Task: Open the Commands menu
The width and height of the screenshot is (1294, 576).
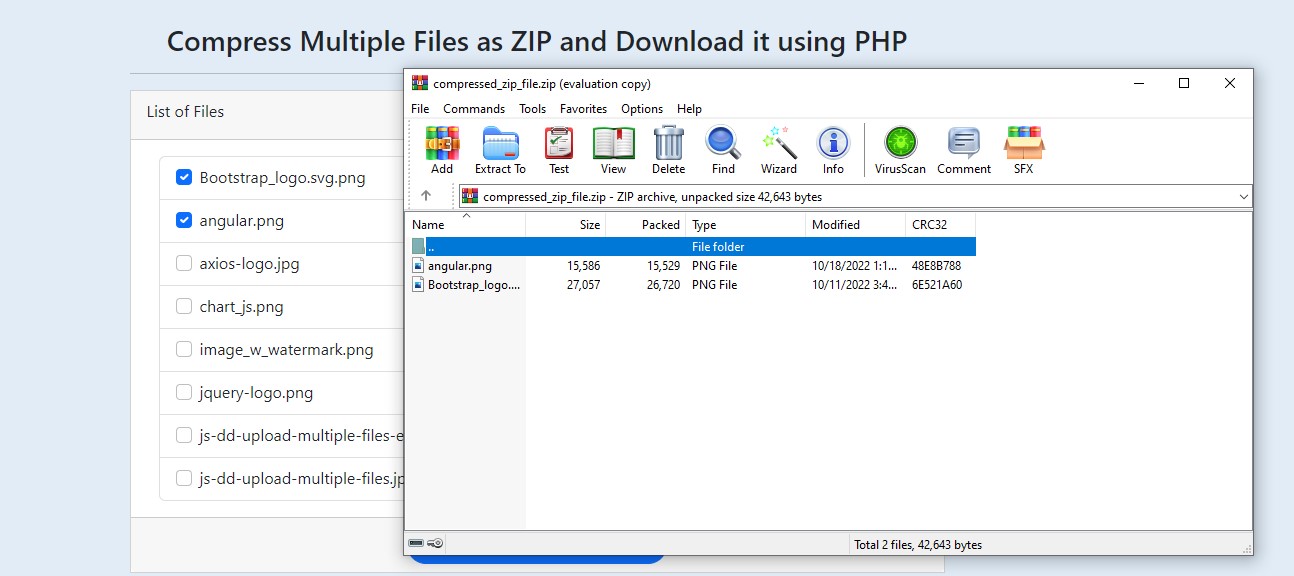Action: 474,109
